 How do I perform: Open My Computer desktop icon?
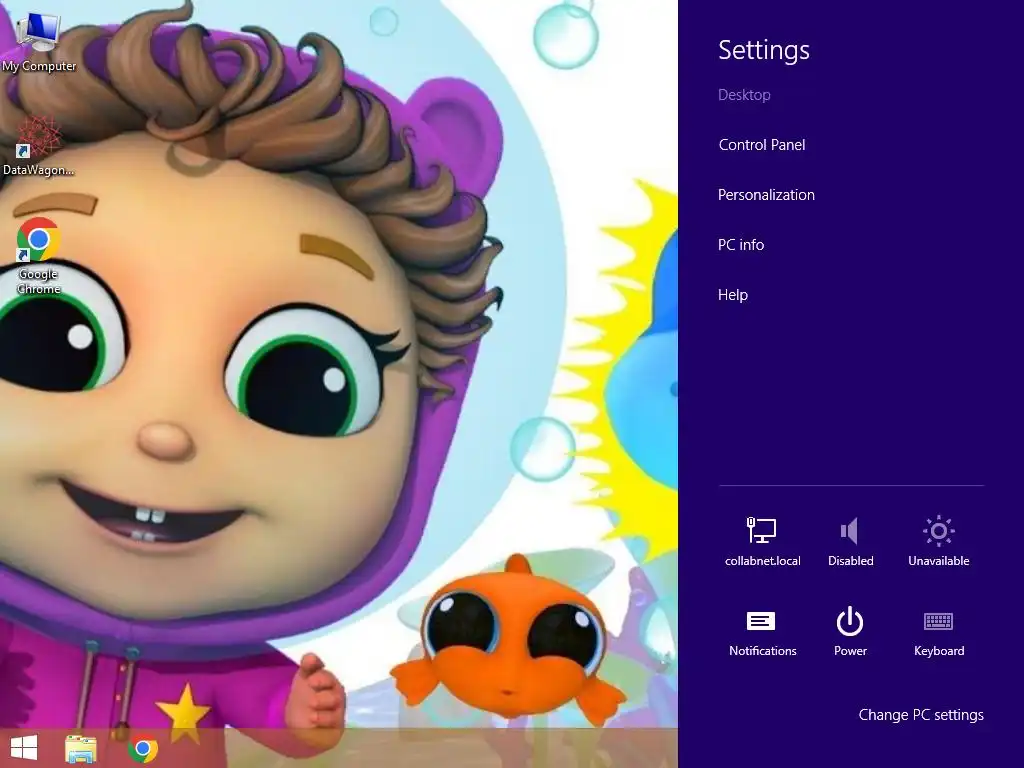(x=39, y=42)
